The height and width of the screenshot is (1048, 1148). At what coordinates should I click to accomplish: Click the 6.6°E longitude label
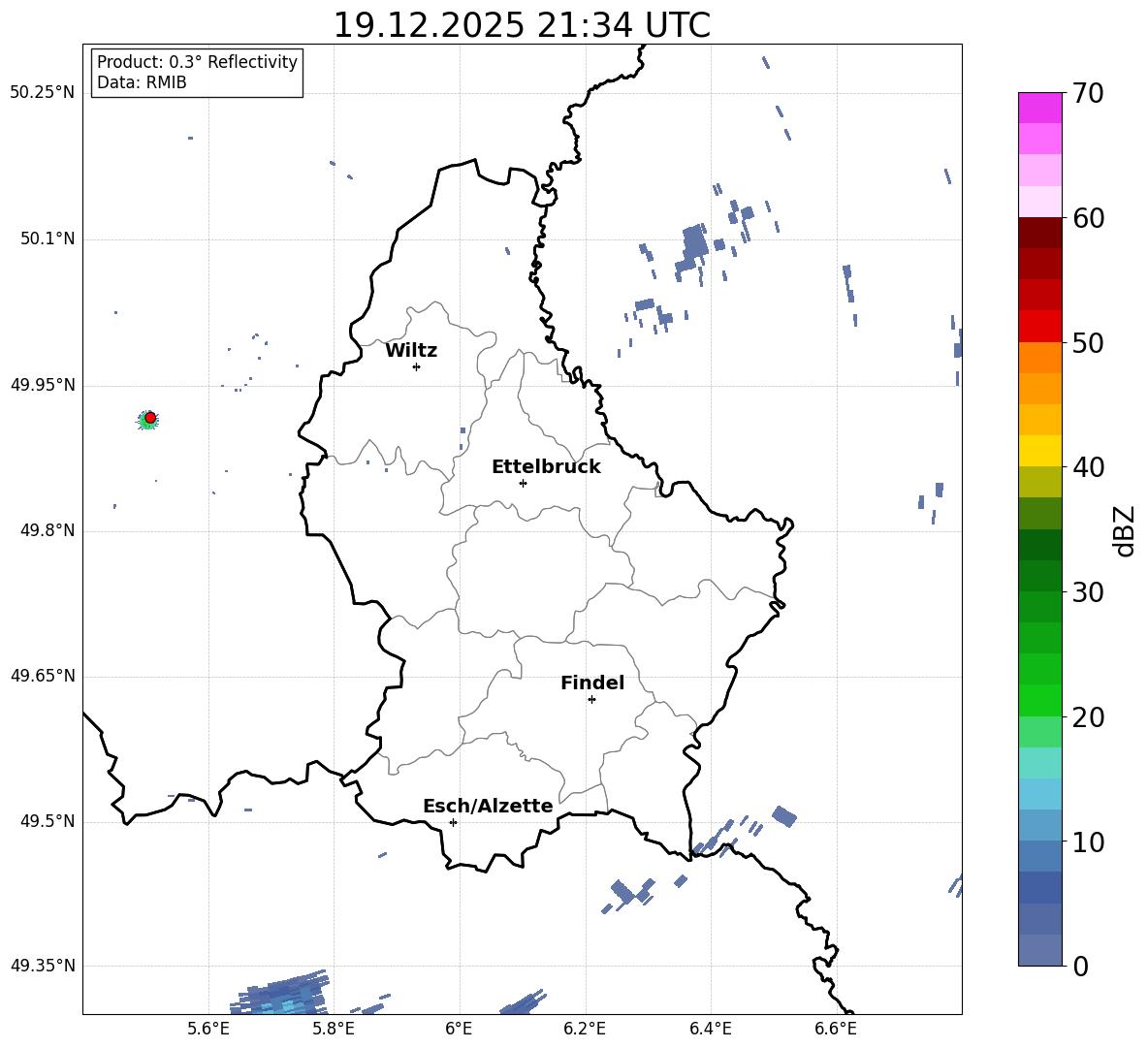coord(836,1029)
